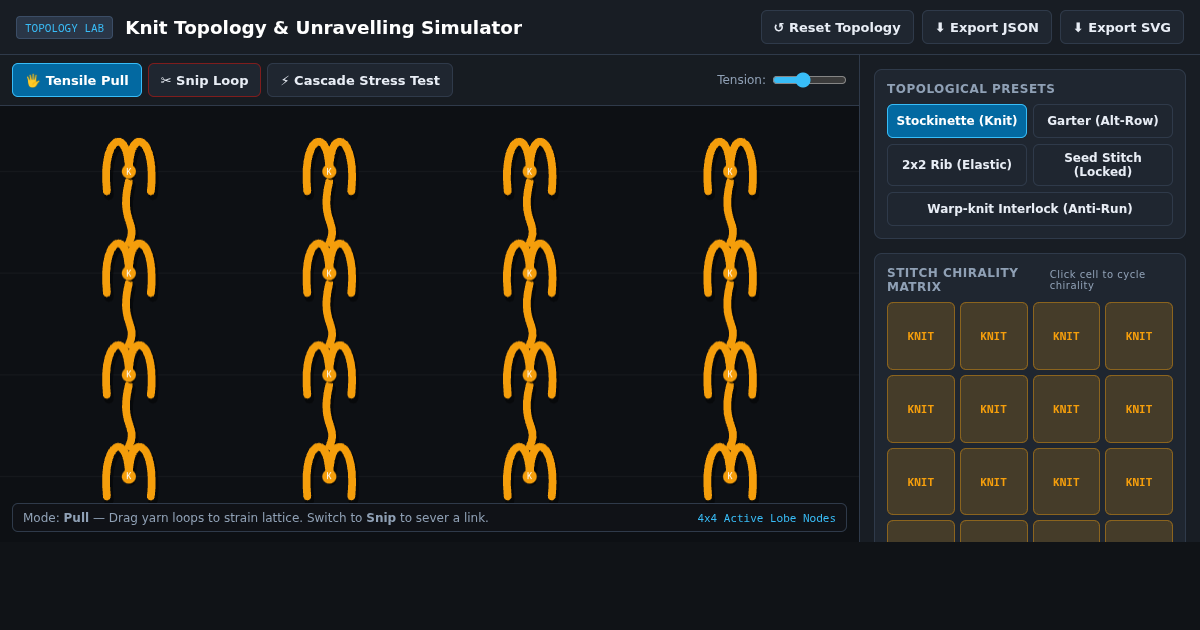The width and height of the screenshot is (1200, 630).
Task: Click the bottom-left yarn loop node
Action: click(129, 477)
